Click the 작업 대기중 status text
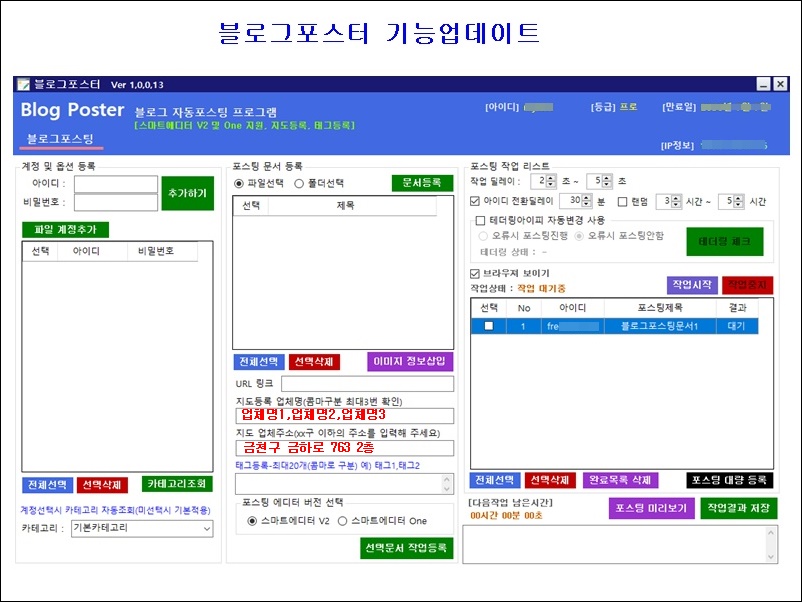 coord(542,288)
